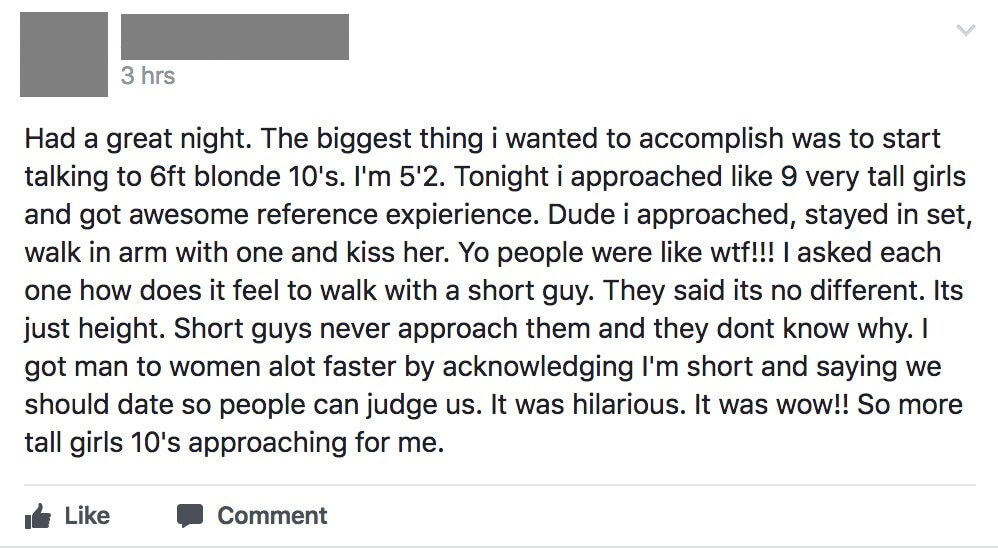The height and width of the screenshot is (548, 998).
Task: Click the redacted poster name bar
Action: (x=235, y=37)
